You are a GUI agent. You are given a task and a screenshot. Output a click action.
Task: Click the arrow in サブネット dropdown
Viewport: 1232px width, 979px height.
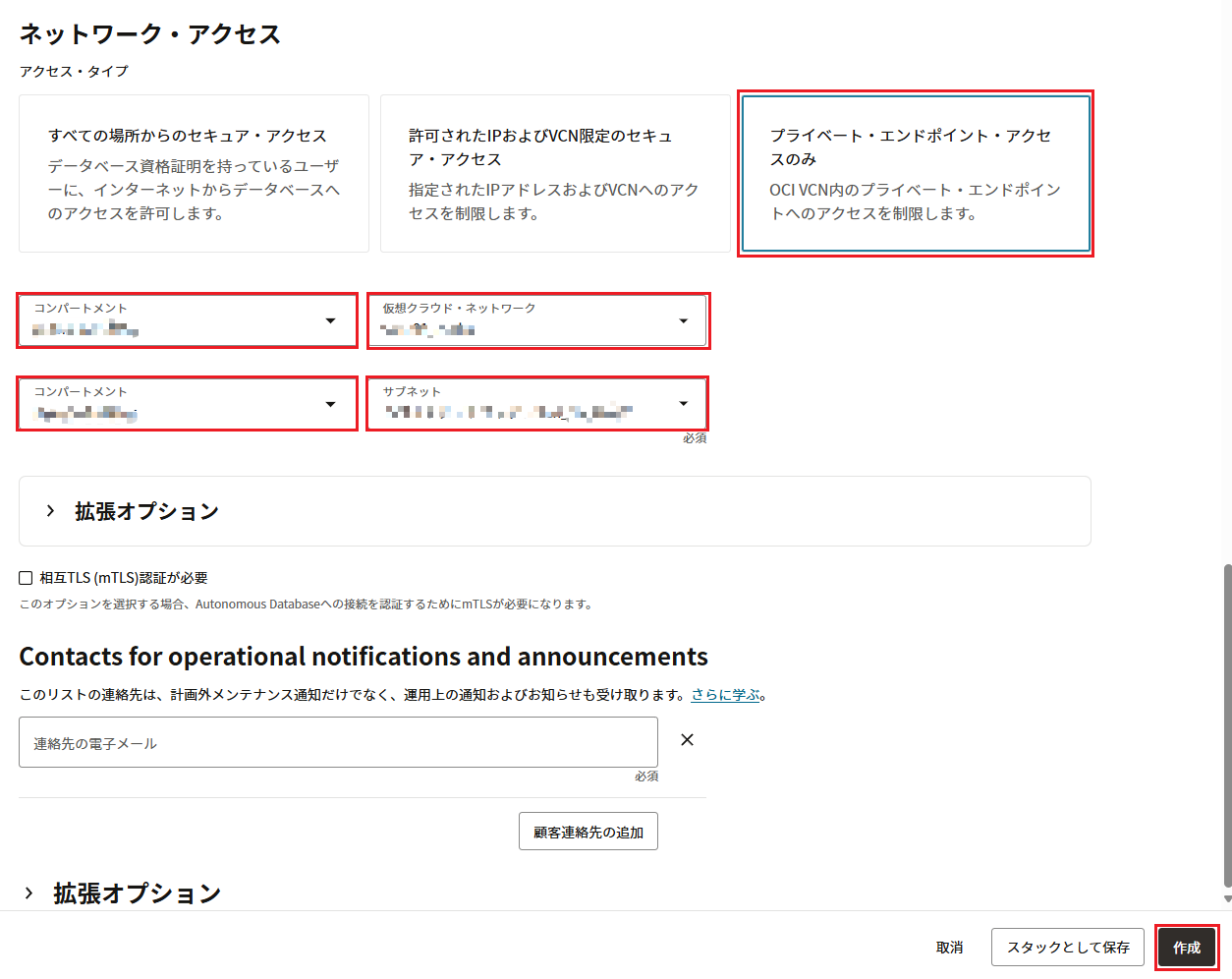click(684, 404)
